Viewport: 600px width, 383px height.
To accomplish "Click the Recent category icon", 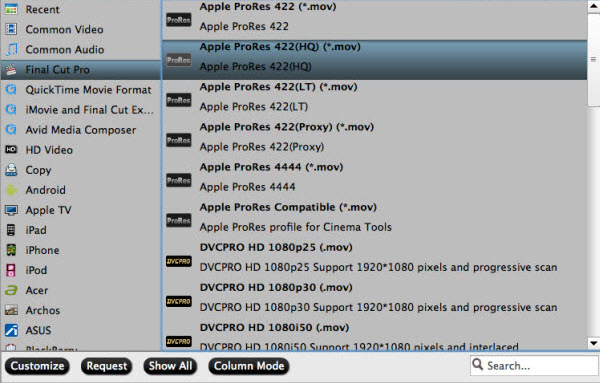I will [11, 9].
